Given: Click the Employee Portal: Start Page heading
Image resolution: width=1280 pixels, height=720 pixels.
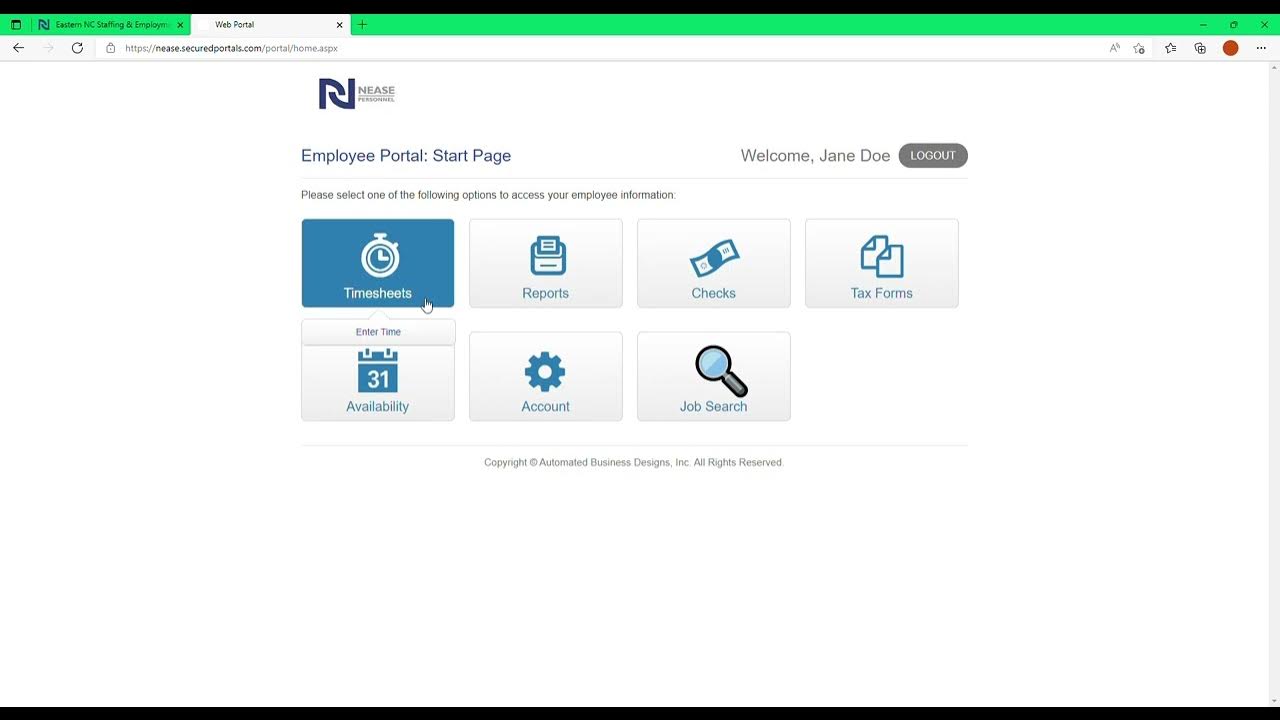Looking at the screenshot, I should tap(406, 155).
